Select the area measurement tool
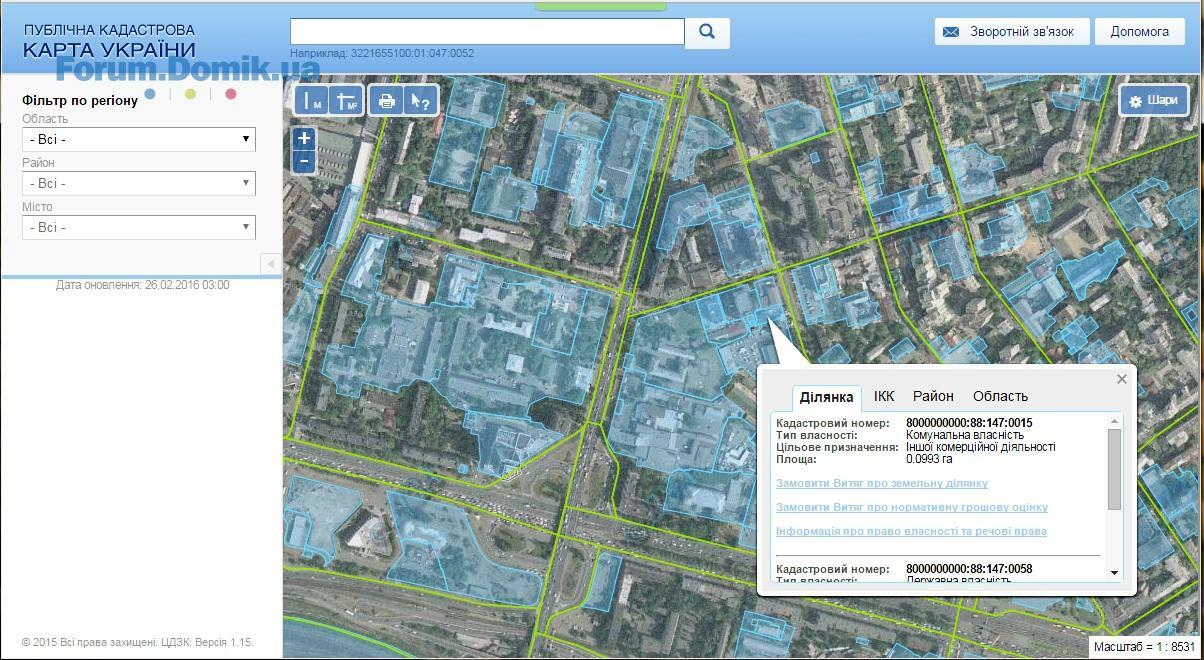This screenshot has height=660, width=1204. (x=346, y=100)
